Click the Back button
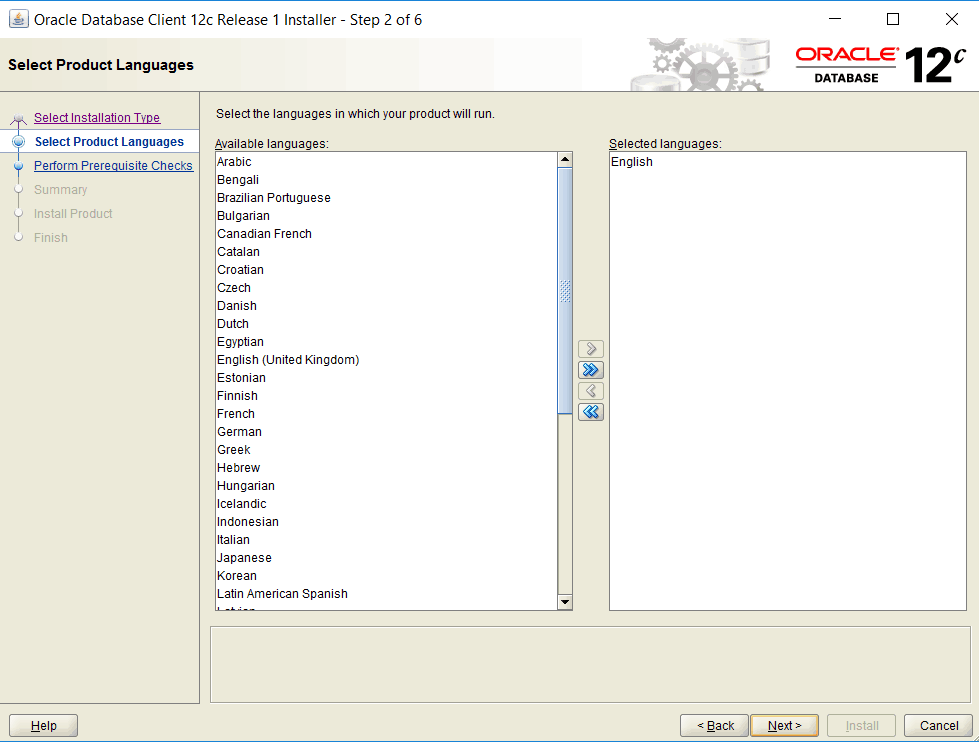 coord(714,726)
